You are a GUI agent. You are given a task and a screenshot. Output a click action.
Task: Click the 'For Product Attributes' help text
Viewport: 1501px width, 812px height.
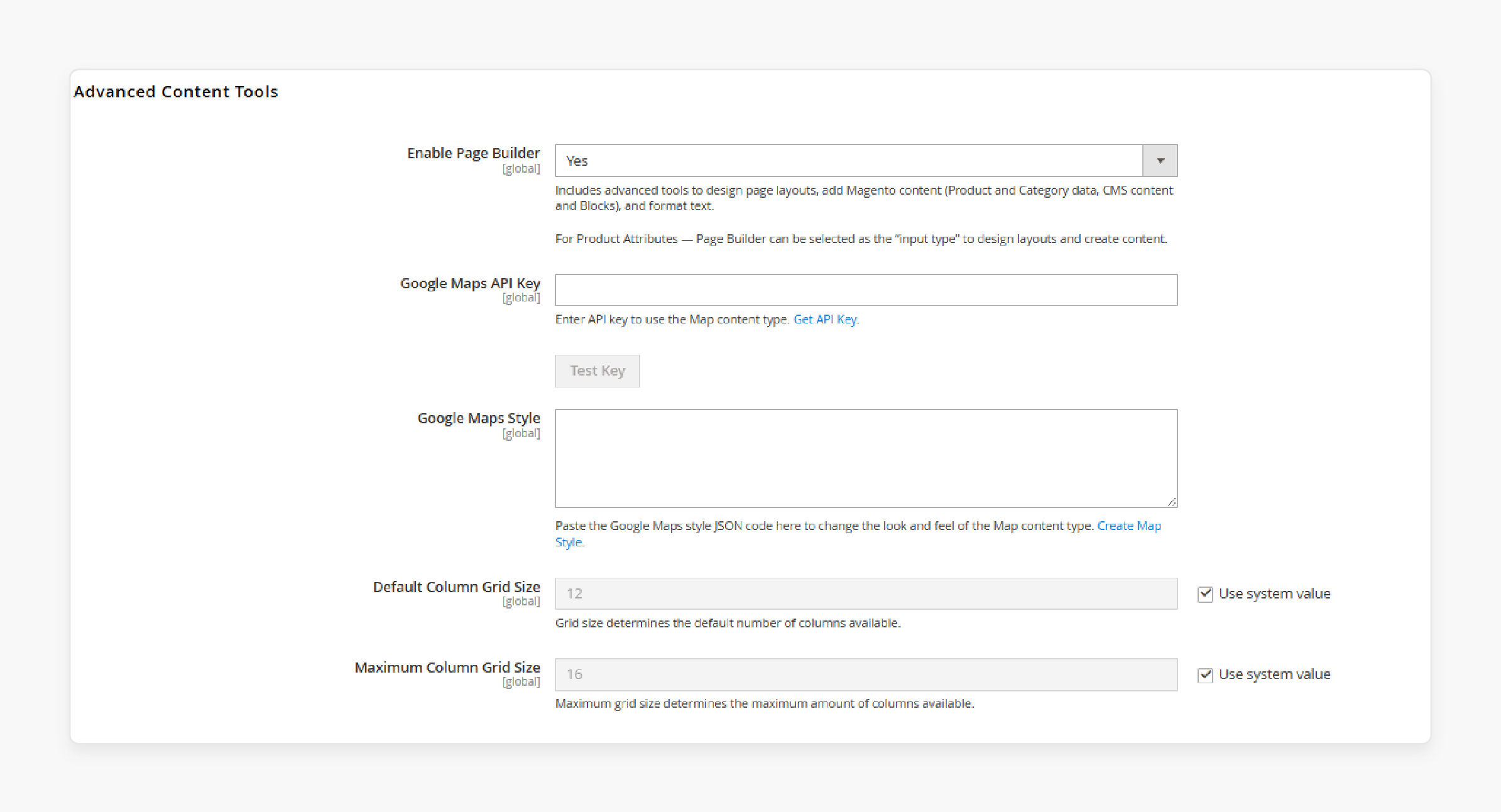coord(861,239)
